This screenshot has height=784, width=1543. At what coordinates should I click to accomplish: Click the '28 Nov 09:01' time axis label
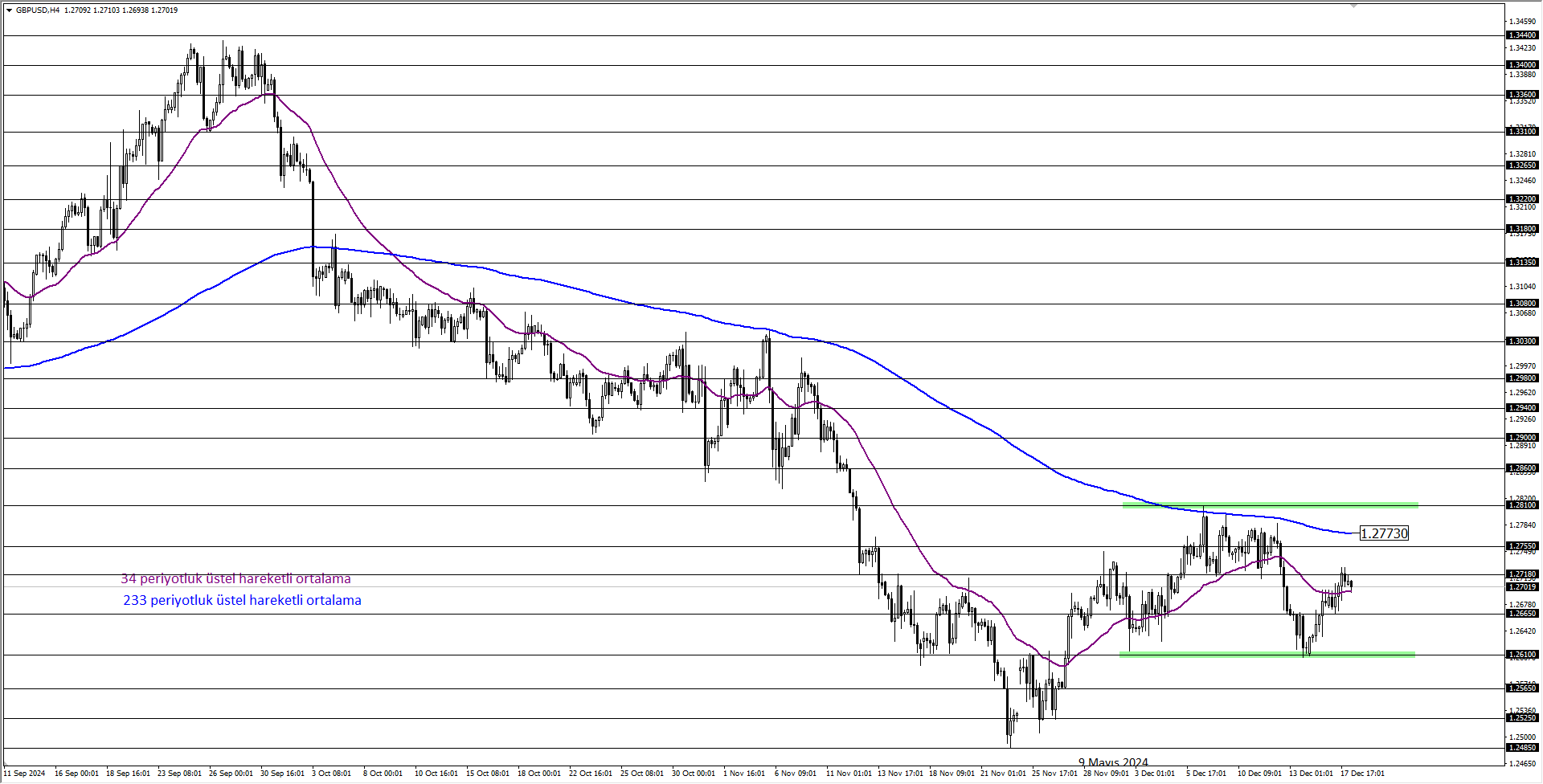1106,774
